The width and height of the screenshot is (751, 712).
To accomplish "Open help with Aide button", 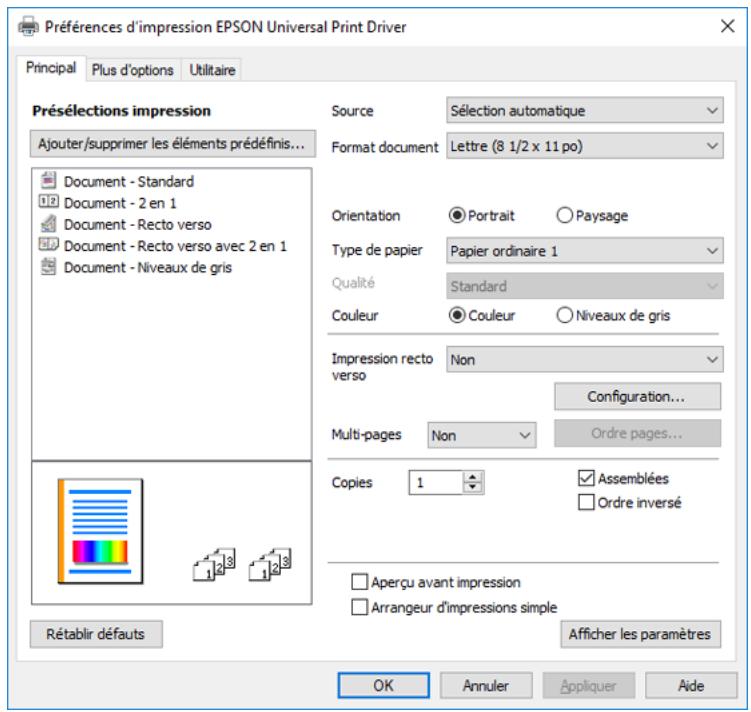I will point(691,685).
